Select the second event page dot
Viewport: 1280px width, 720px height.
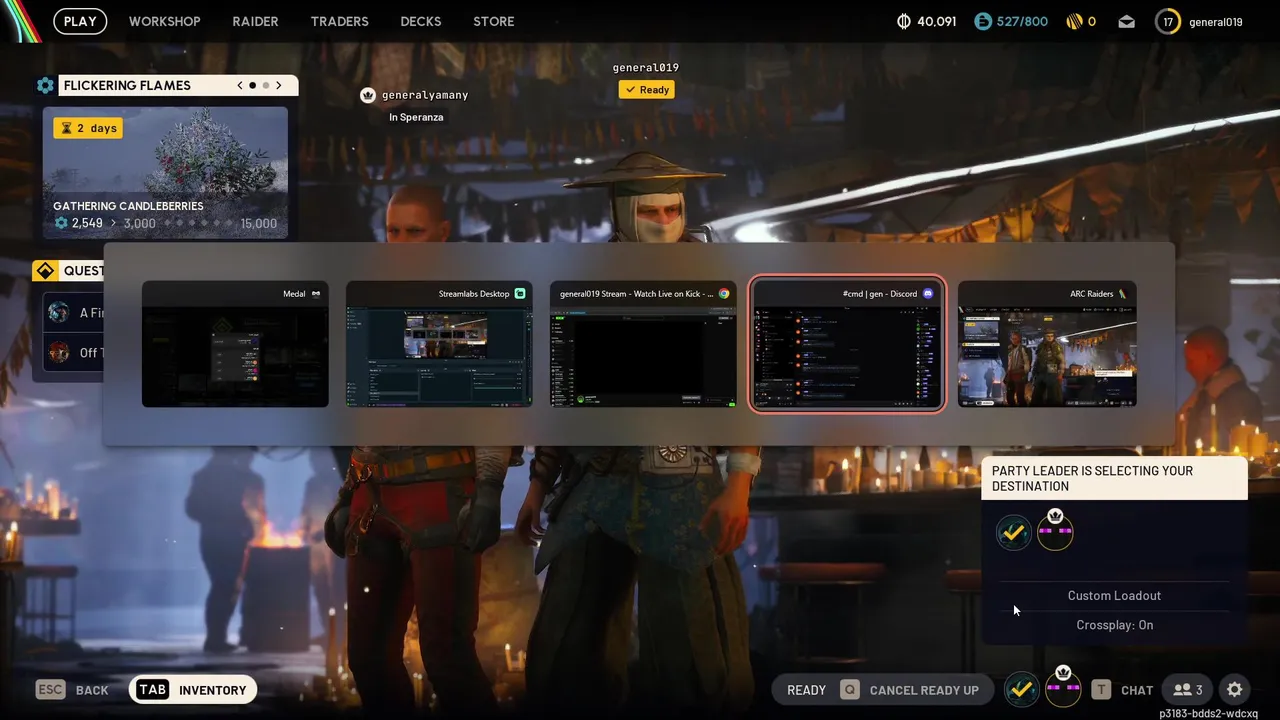(266, 85)
